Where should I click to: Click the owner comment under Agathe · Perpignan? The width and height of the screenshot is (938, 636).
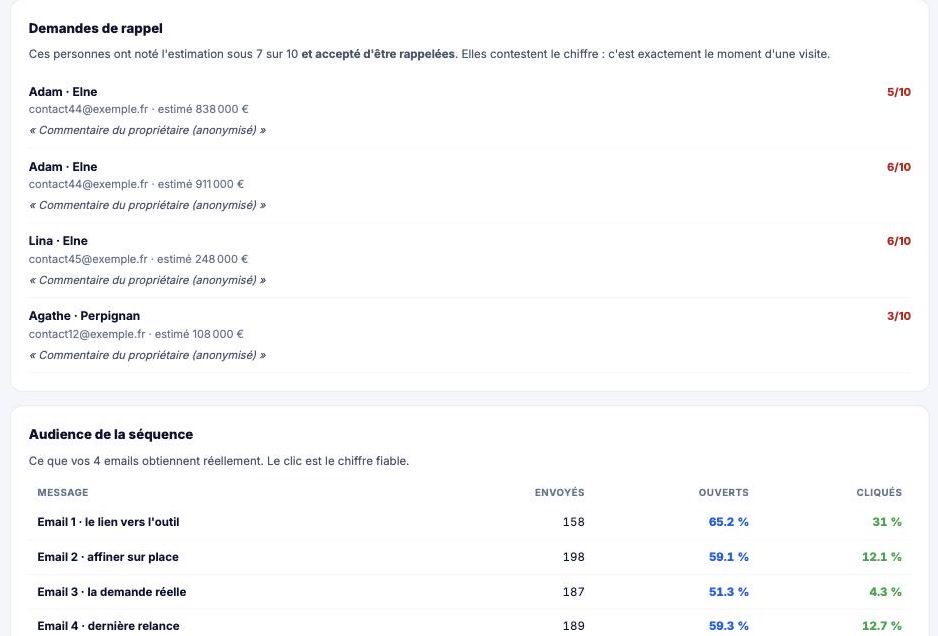click(147, 355)
